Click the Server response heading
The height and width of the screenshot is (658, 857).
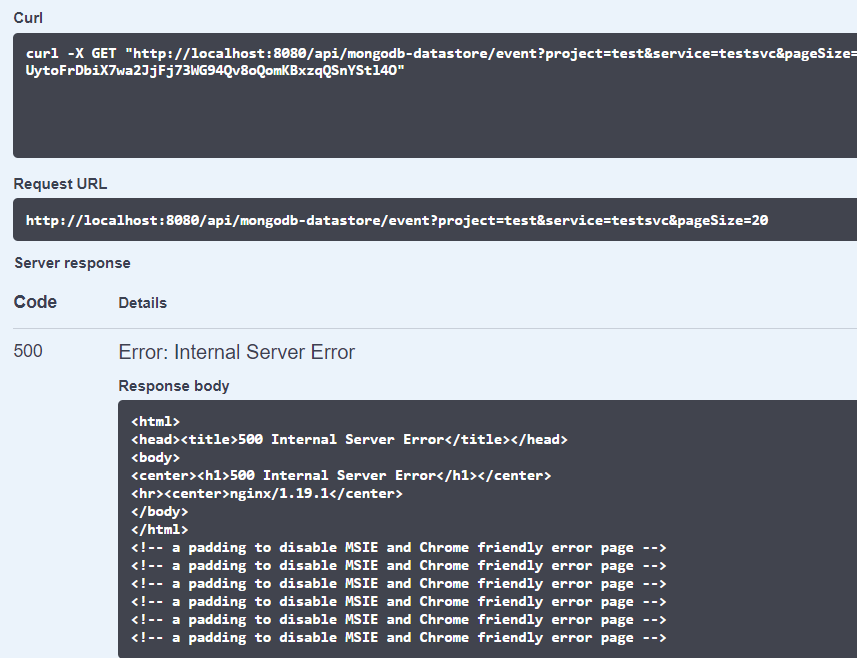(x=71, y=262)
